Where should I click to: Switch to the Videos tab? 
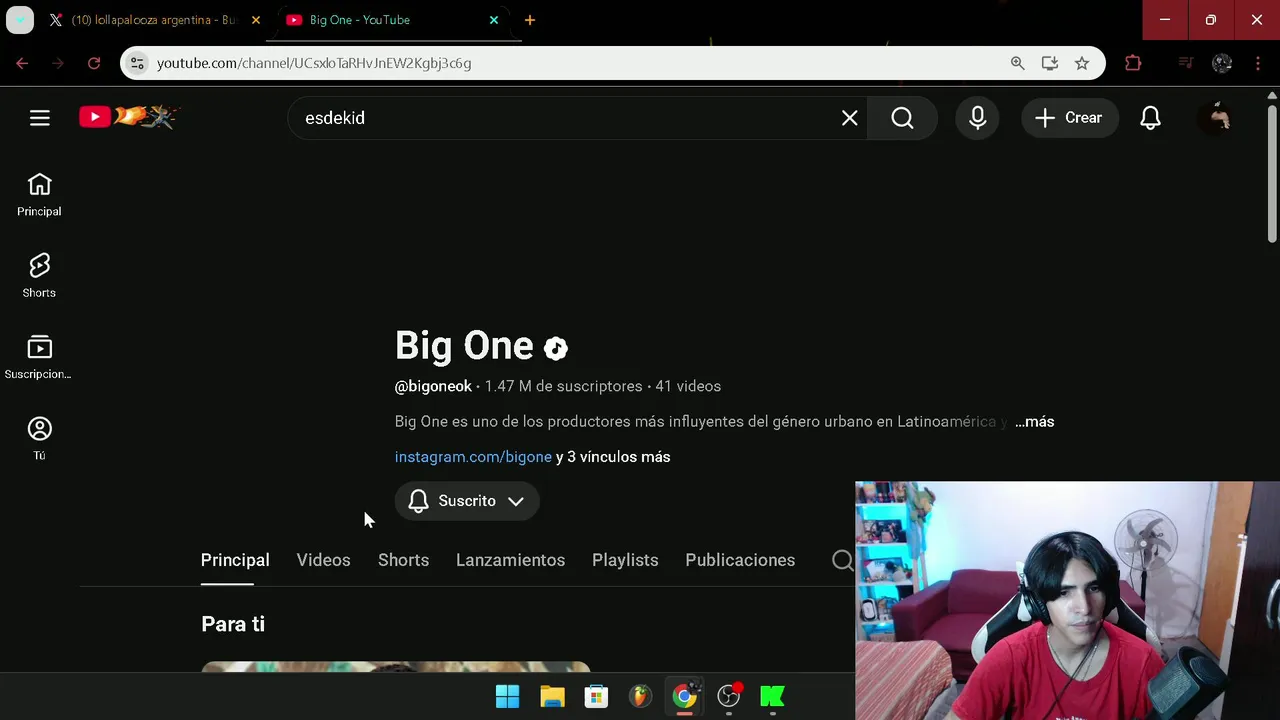[x=323, y=560]
